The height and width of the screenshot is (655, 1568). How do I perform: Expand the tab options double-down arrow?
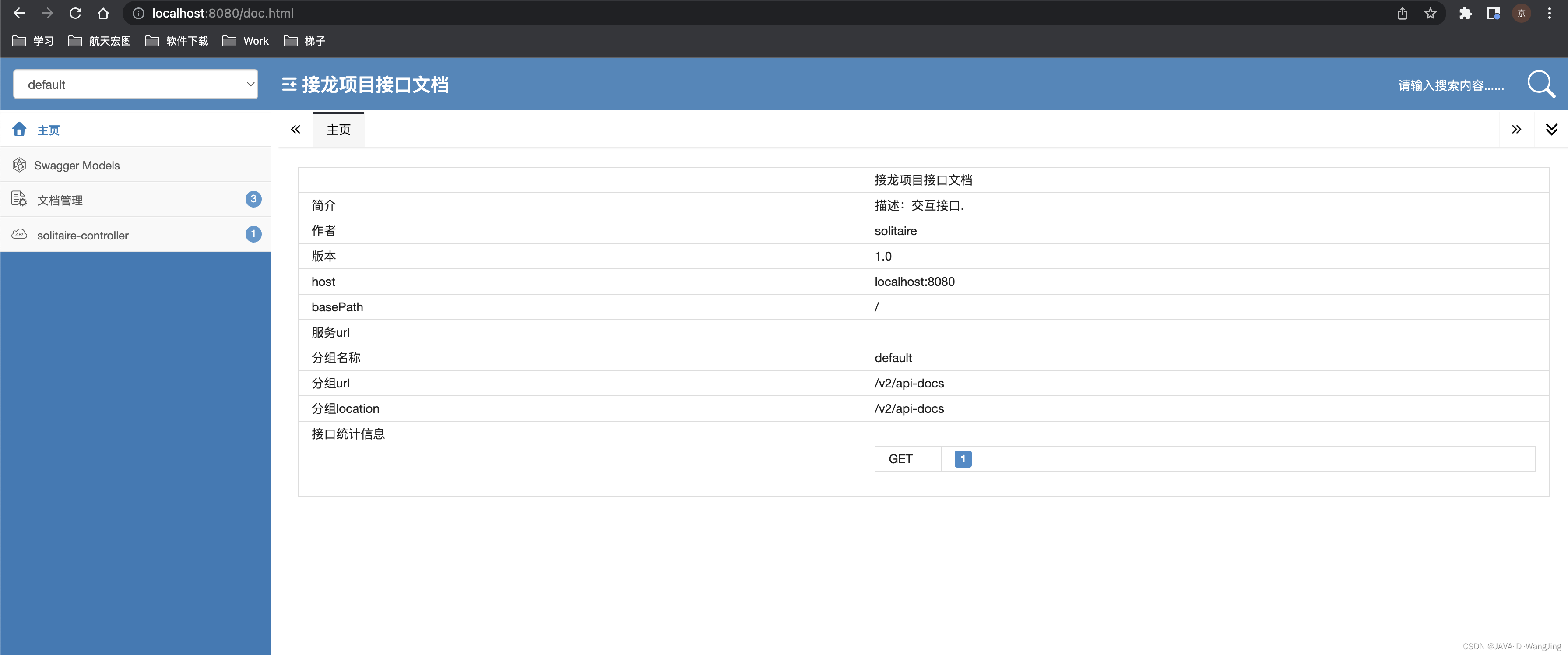(x=1551, y=129)
